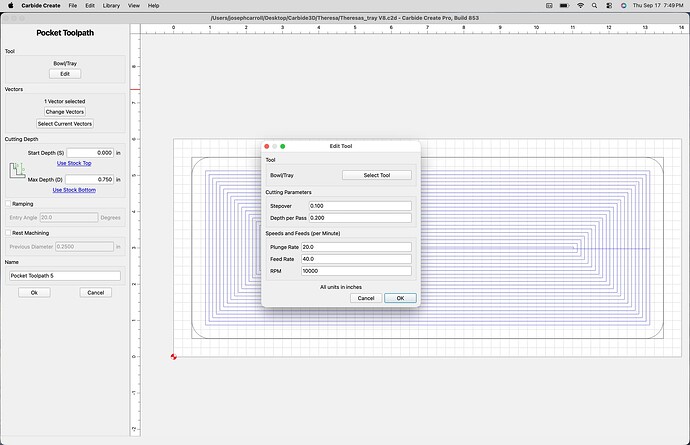Click the red origin marker on canvas

(173, 357)
